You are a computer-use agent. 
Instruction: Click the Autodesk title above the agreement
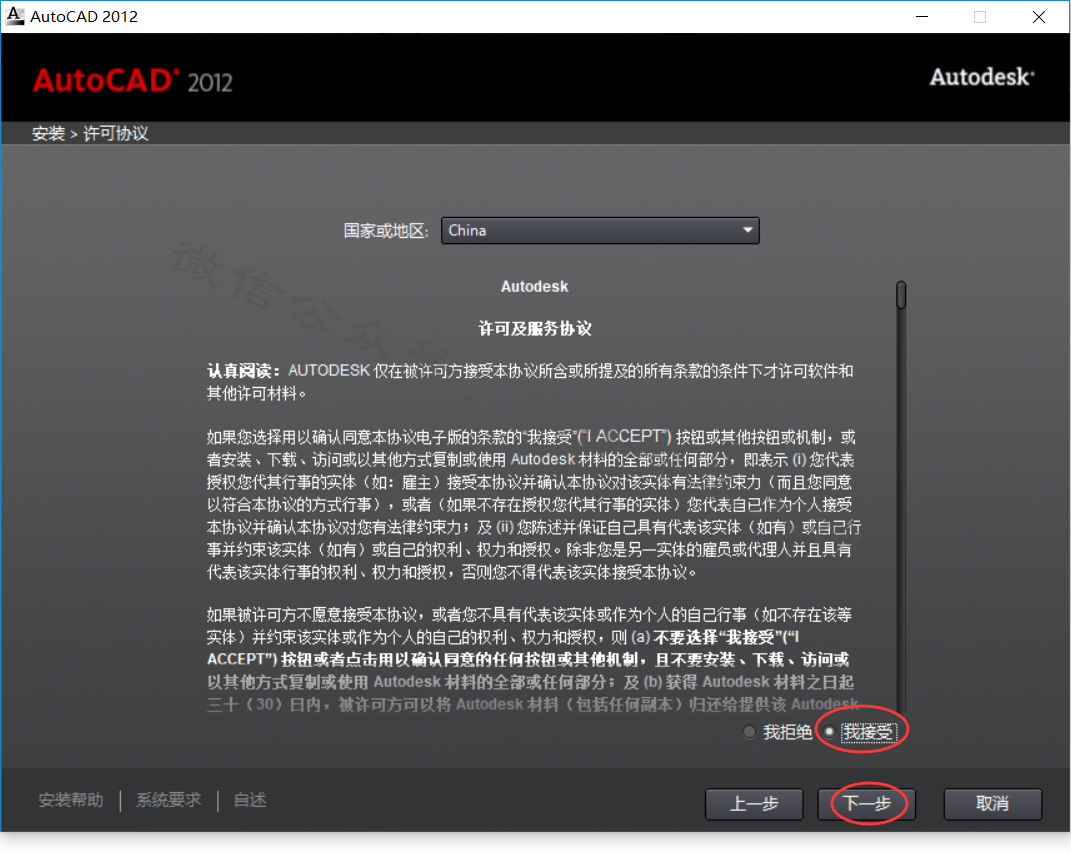point(535,287)
